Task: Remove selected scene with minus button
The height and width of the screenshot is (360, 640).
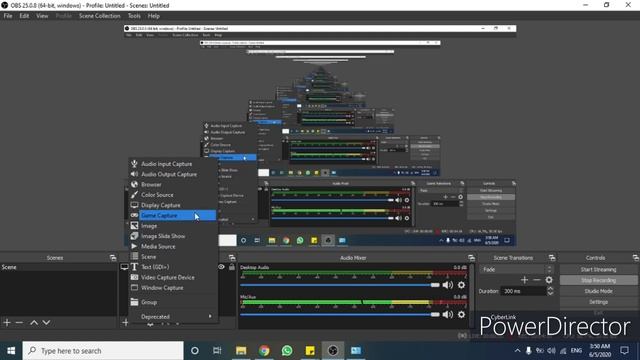Action: tap(19, 322)
